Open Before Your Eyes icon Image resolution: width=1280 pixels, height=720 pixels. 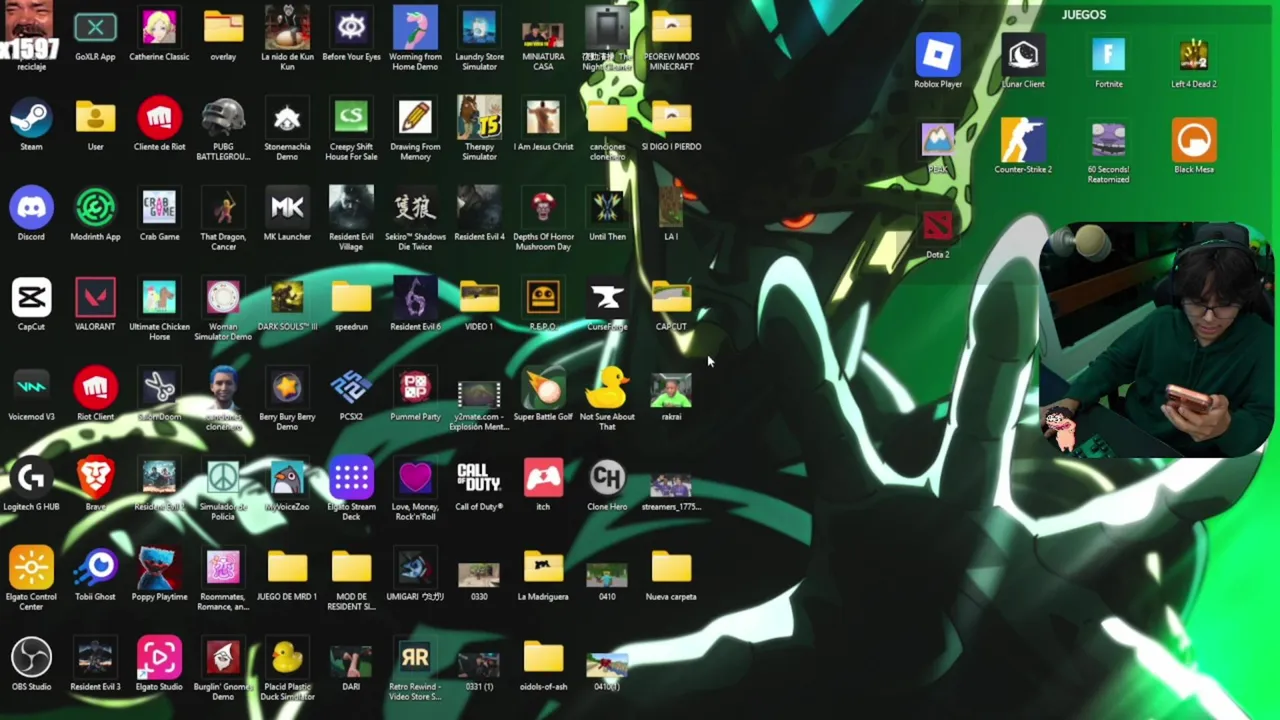(x=351, y=28)
